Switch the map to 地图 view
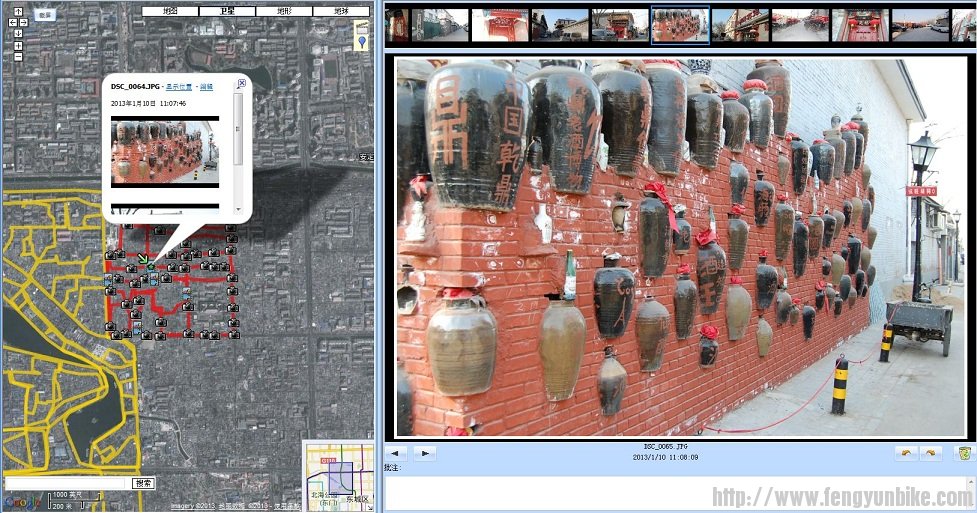Image resolution: width=977 pixels, height=513 pixels. (169, 11)
